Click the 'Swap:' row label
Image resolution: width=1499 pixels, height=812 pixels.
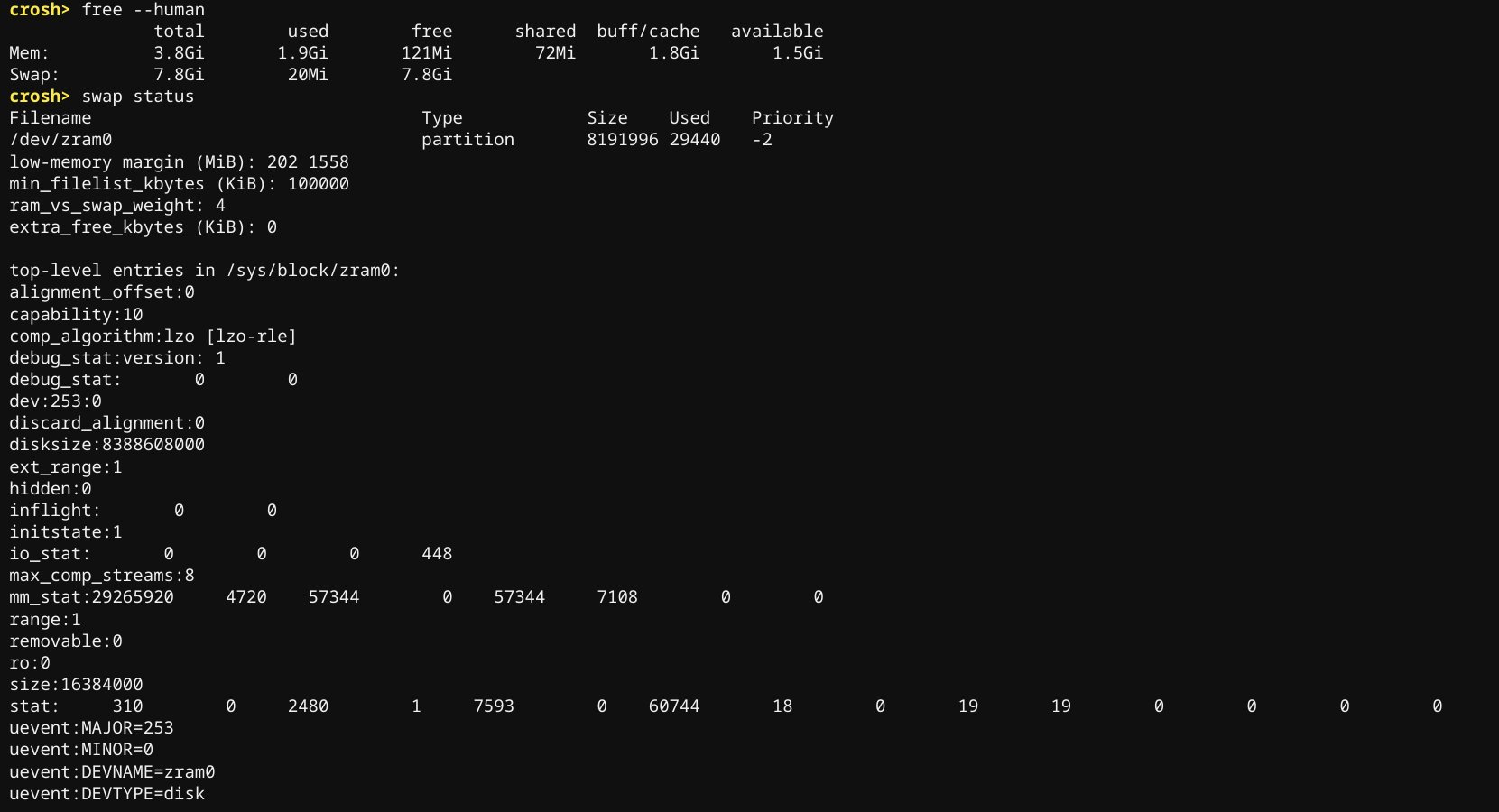pos(34,75)
